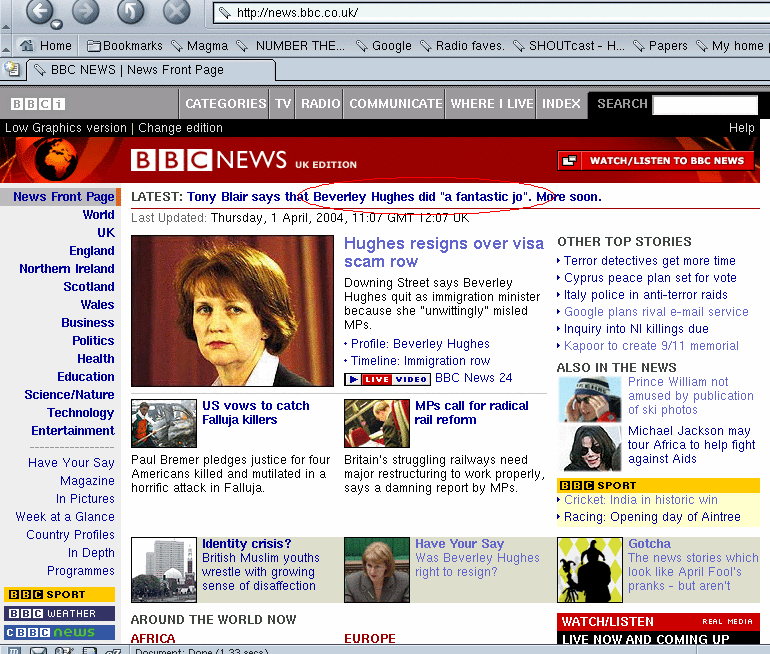The height and width of the screenshot is (654, 770).
Task: Open the WHERE I LIVE menu item
Action: 491,104
